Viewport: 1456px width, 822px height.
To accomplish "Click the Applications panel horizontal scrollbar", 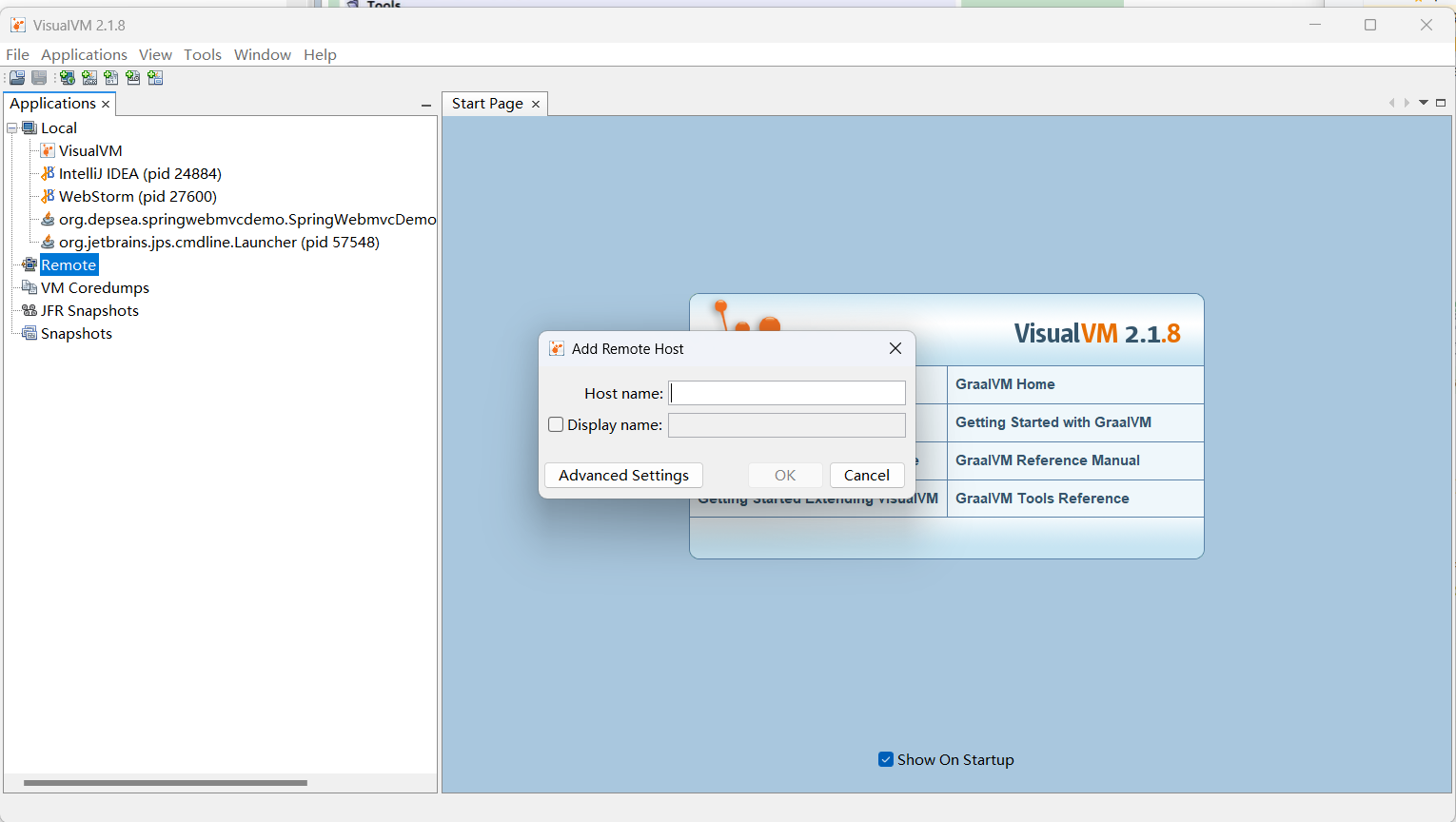I will [166, 783].
